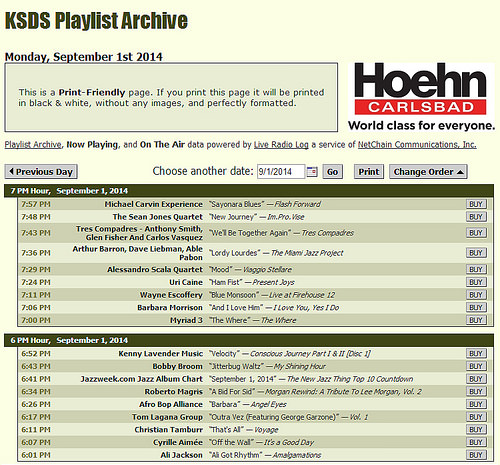This screenshot has height=465, width=500.
Task: Click BUY for Ali Jackson's Ali Got Rhythm
Action: click(476, 455)
